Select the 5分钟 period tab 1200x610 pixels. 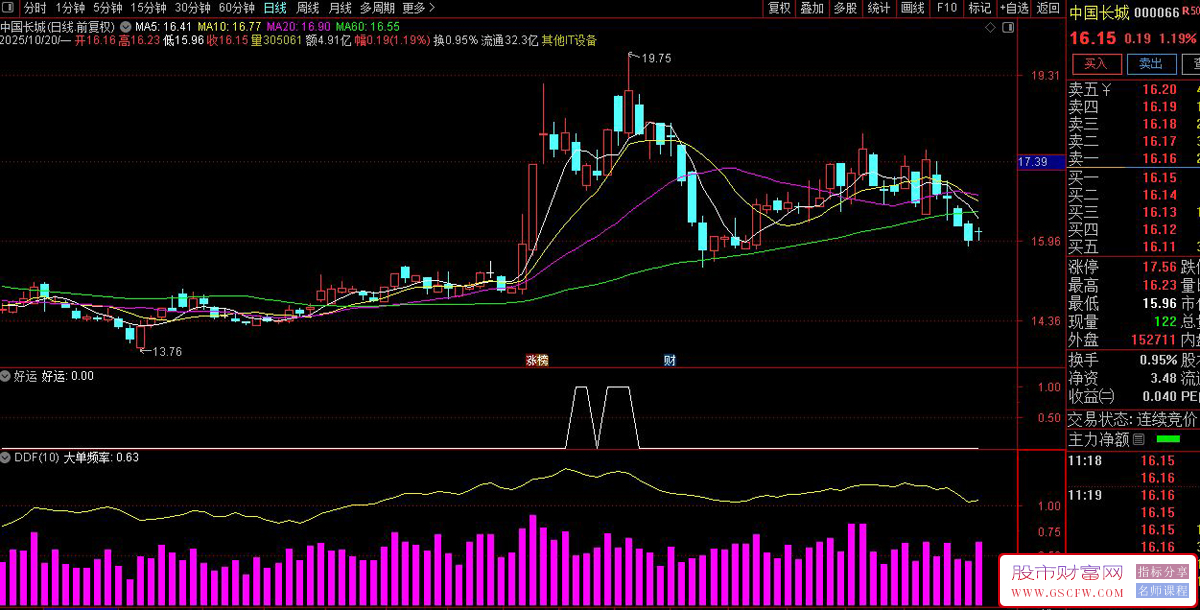point(108,8)
